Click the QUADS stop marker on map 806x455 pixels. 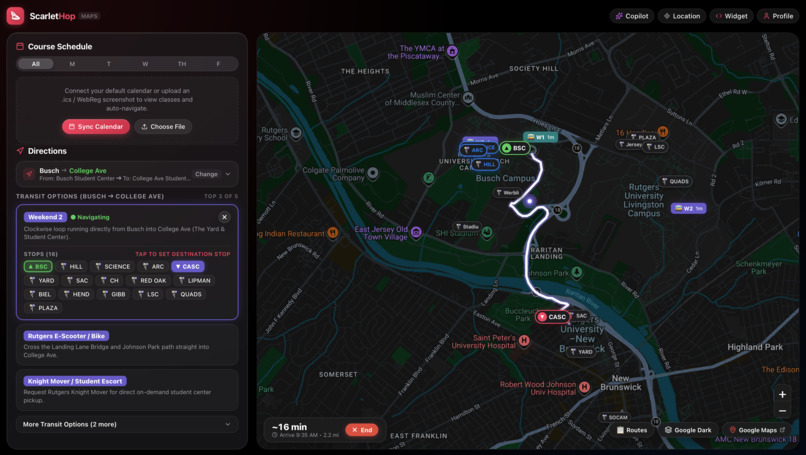(x=675, y=181)
